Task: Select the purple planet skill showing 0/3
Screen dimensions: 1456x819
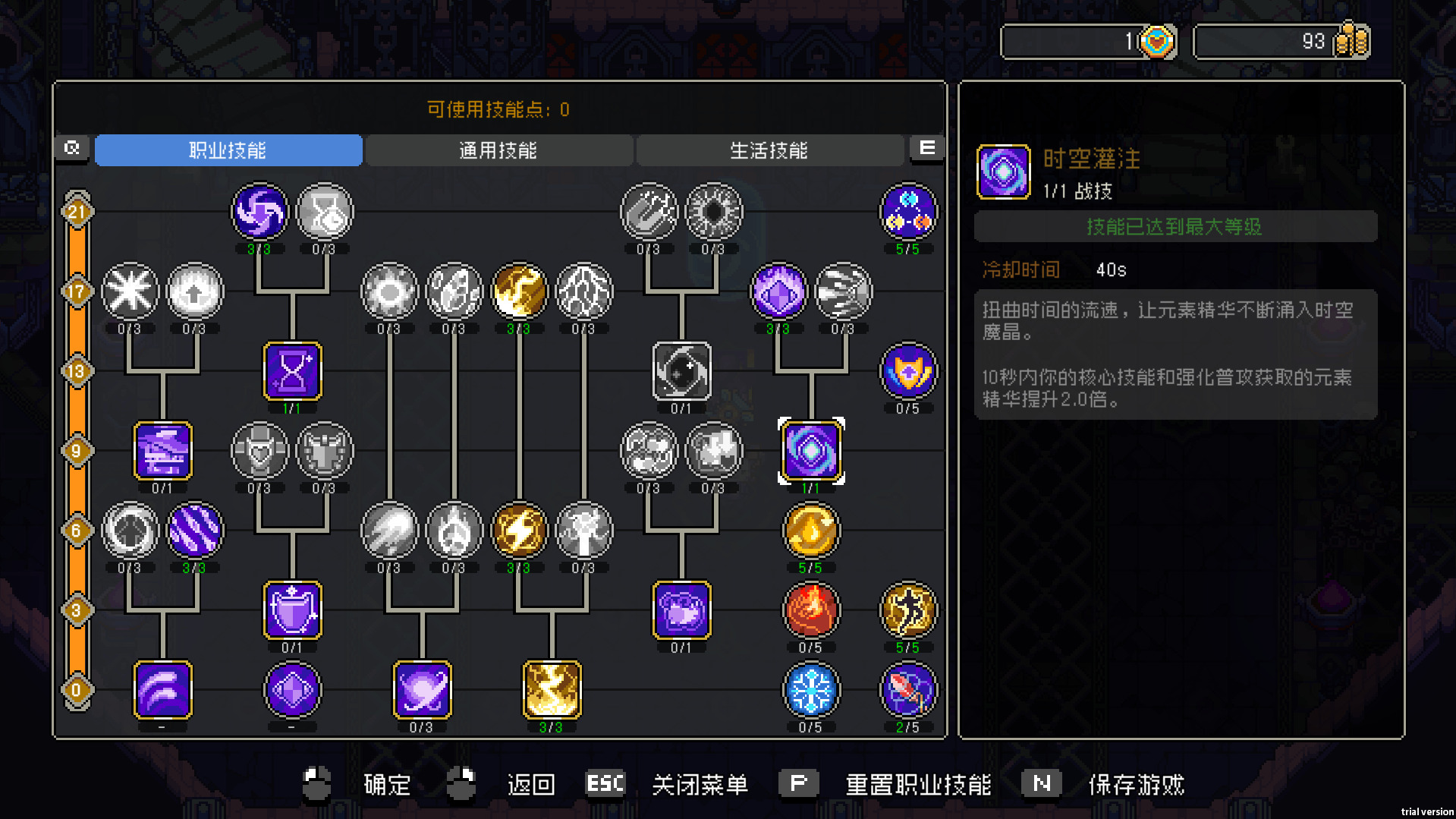Action: 422,690
